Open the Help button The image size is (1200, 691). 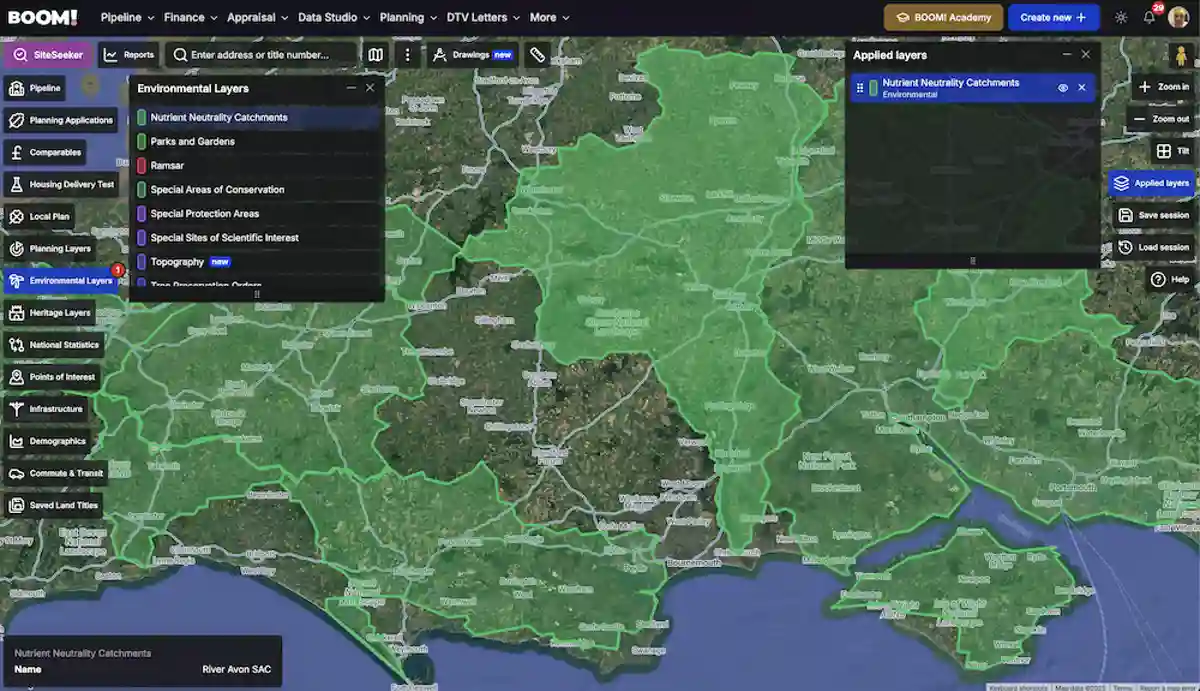point(1170,279)
